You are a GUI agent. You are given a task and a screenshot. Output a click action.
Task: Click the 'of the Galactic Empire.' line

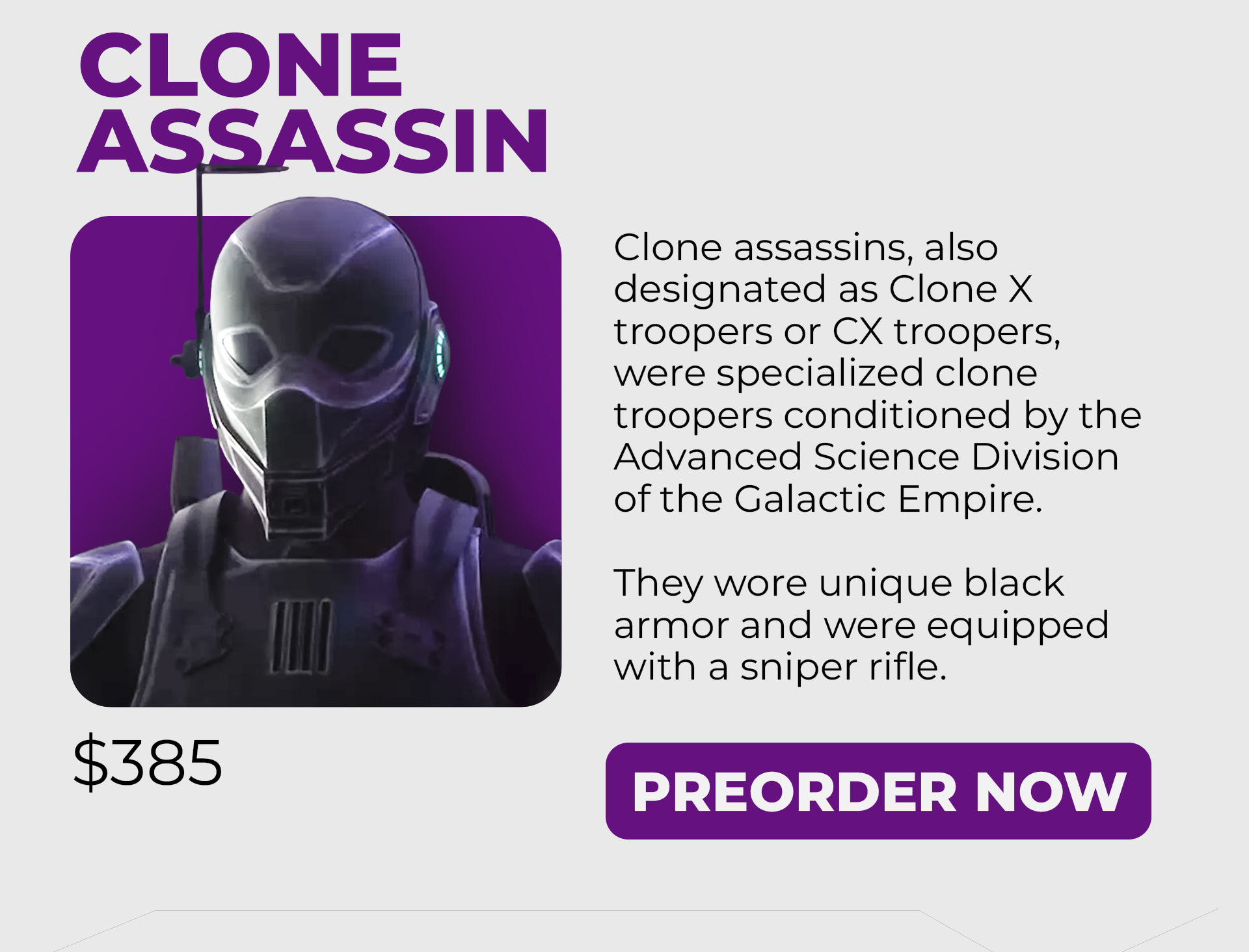(x=828, y=499)
